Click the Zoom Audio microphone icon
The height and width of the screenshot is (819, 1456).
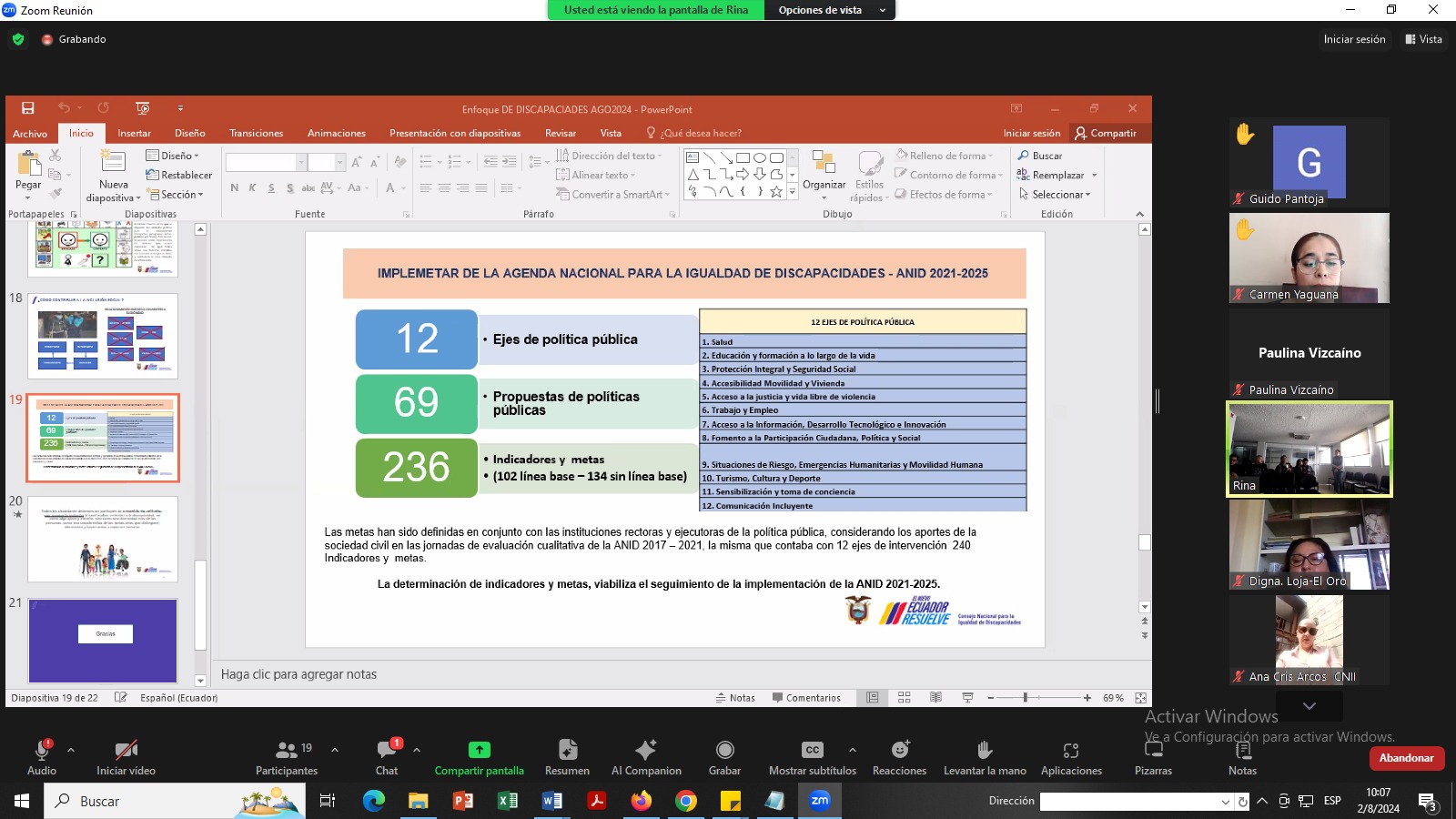pos(41,750)
